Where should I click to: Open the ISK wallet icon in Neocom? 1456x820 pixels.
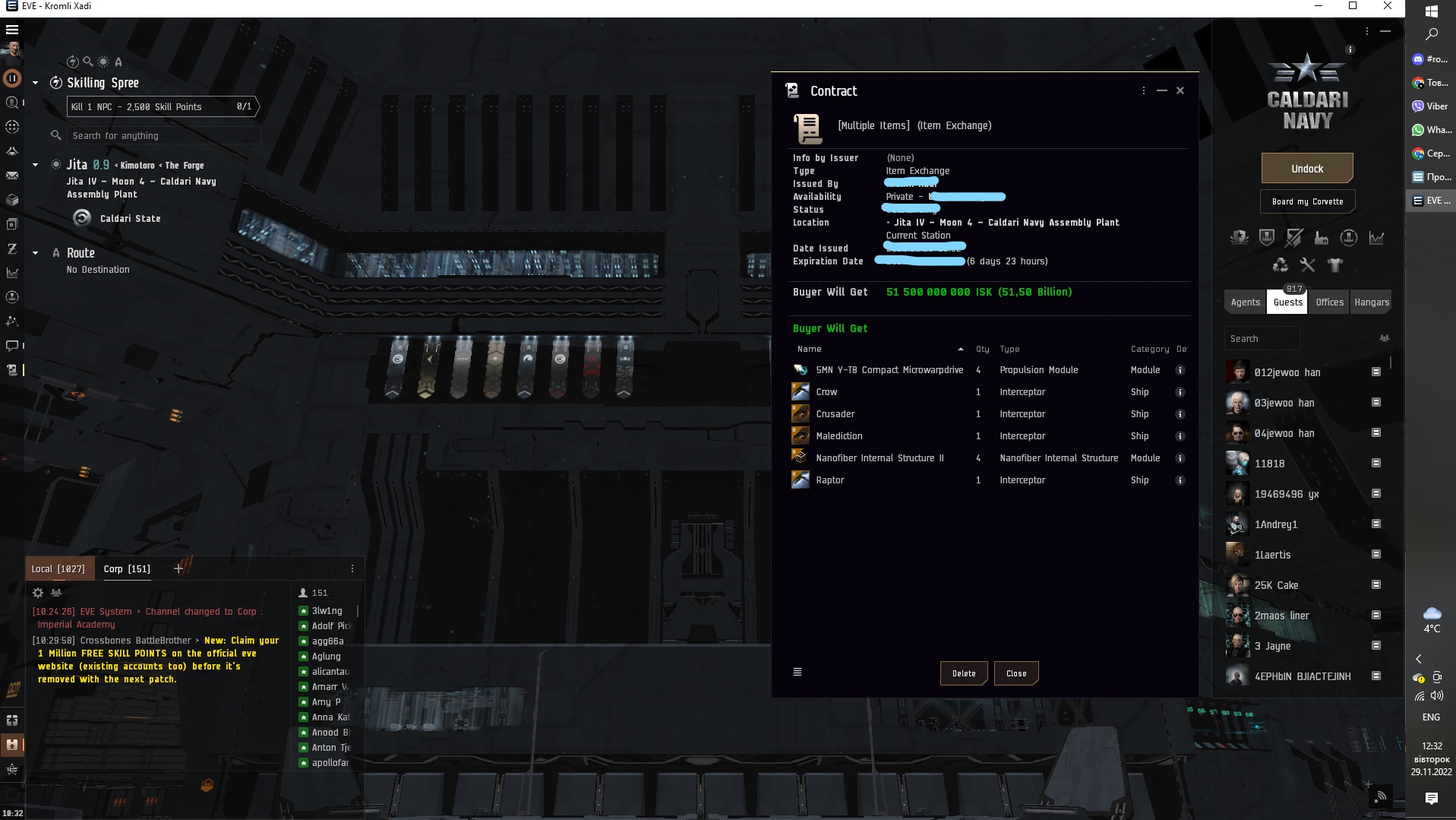tap(12, 249)
